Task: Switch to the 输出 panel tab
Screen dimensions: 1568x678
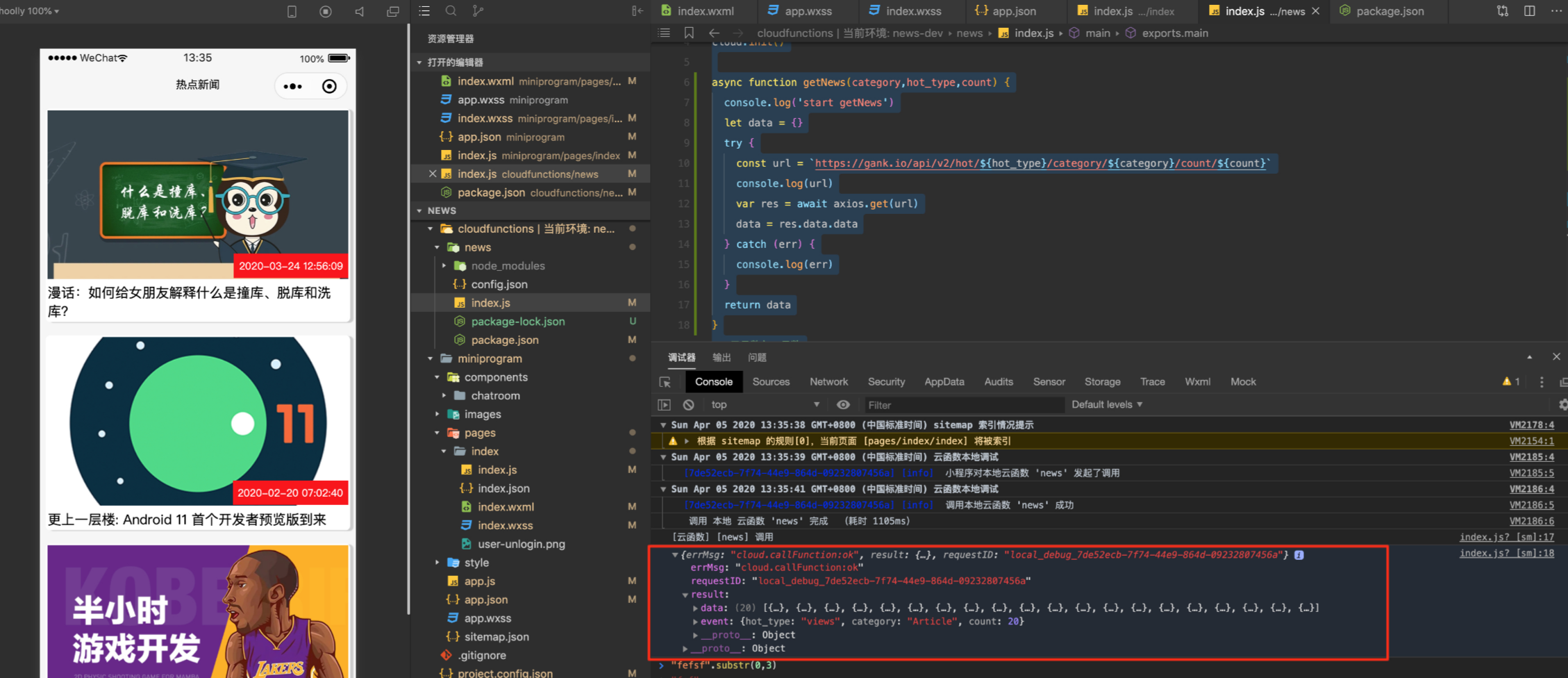Action: [x=722, y=357]
